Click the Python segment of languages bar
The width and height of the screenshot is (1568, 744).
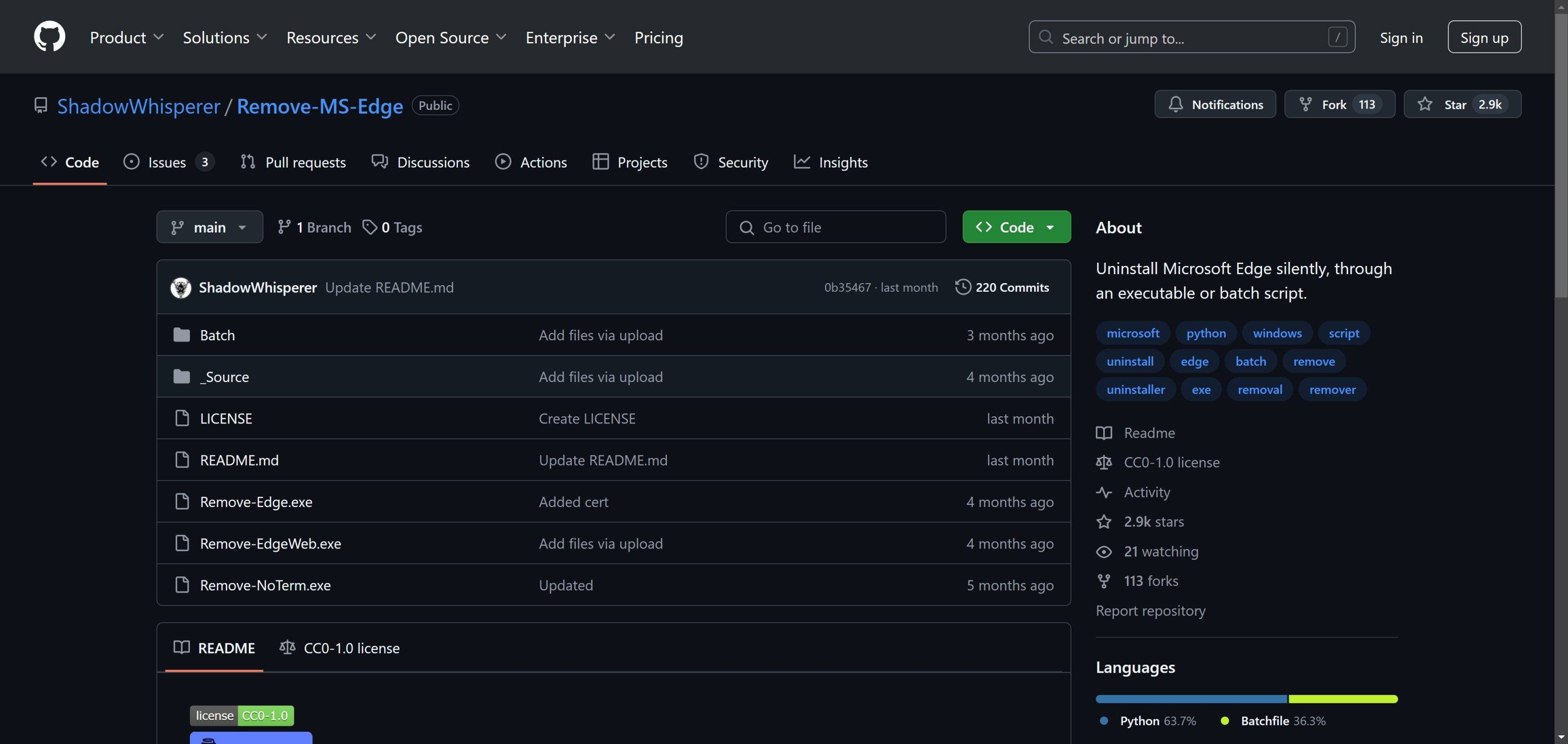point(1191,699)
